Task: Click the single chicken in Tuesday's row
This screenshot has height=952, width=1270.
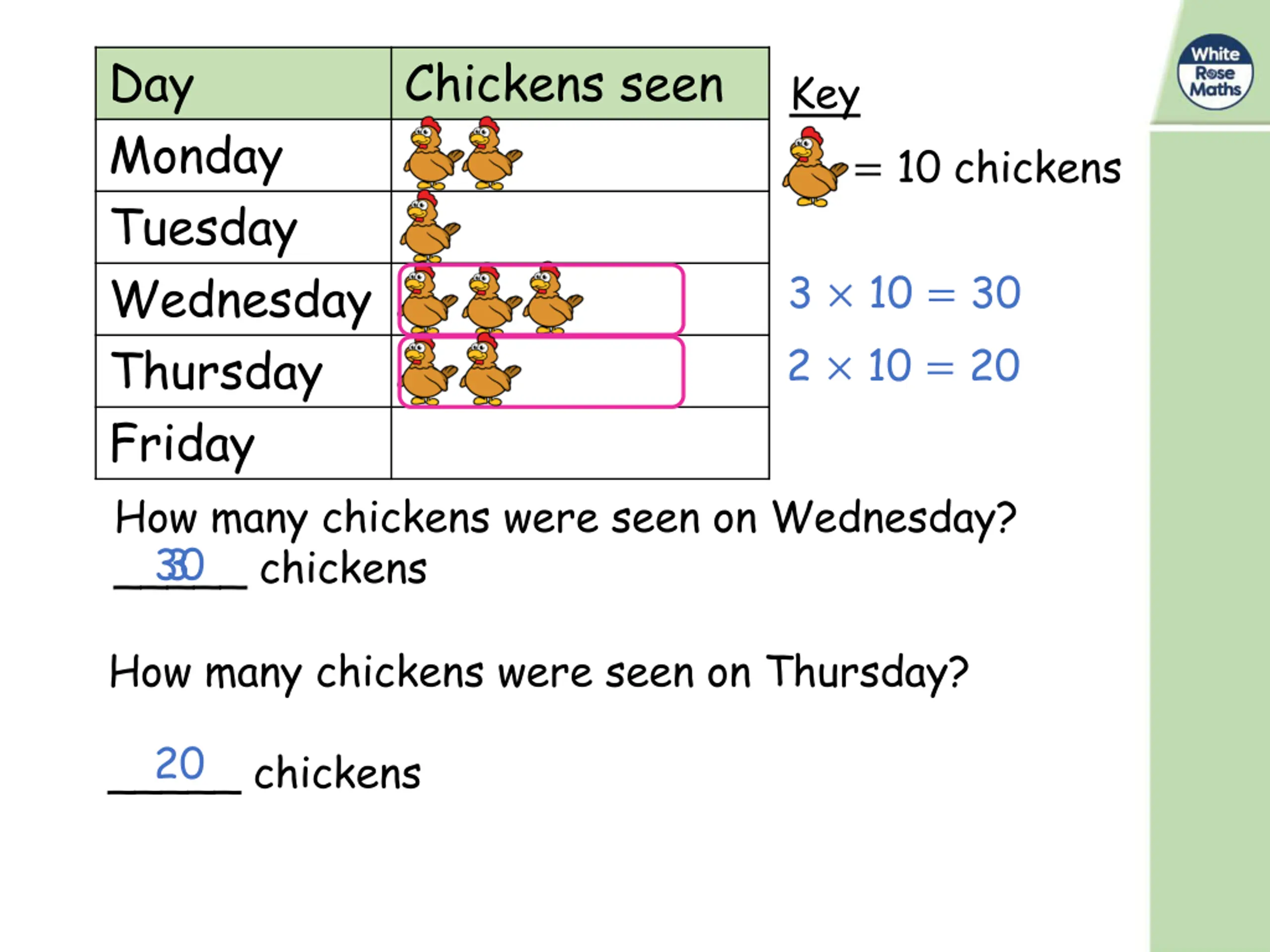Action: 428,227
